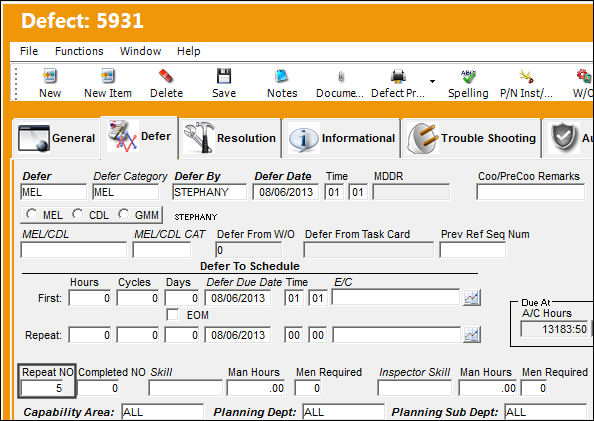The height and width of the screenshot is (421, 594).
Task: Click the P/N Inst toolbar icon
Action: [x=526, y=76]
